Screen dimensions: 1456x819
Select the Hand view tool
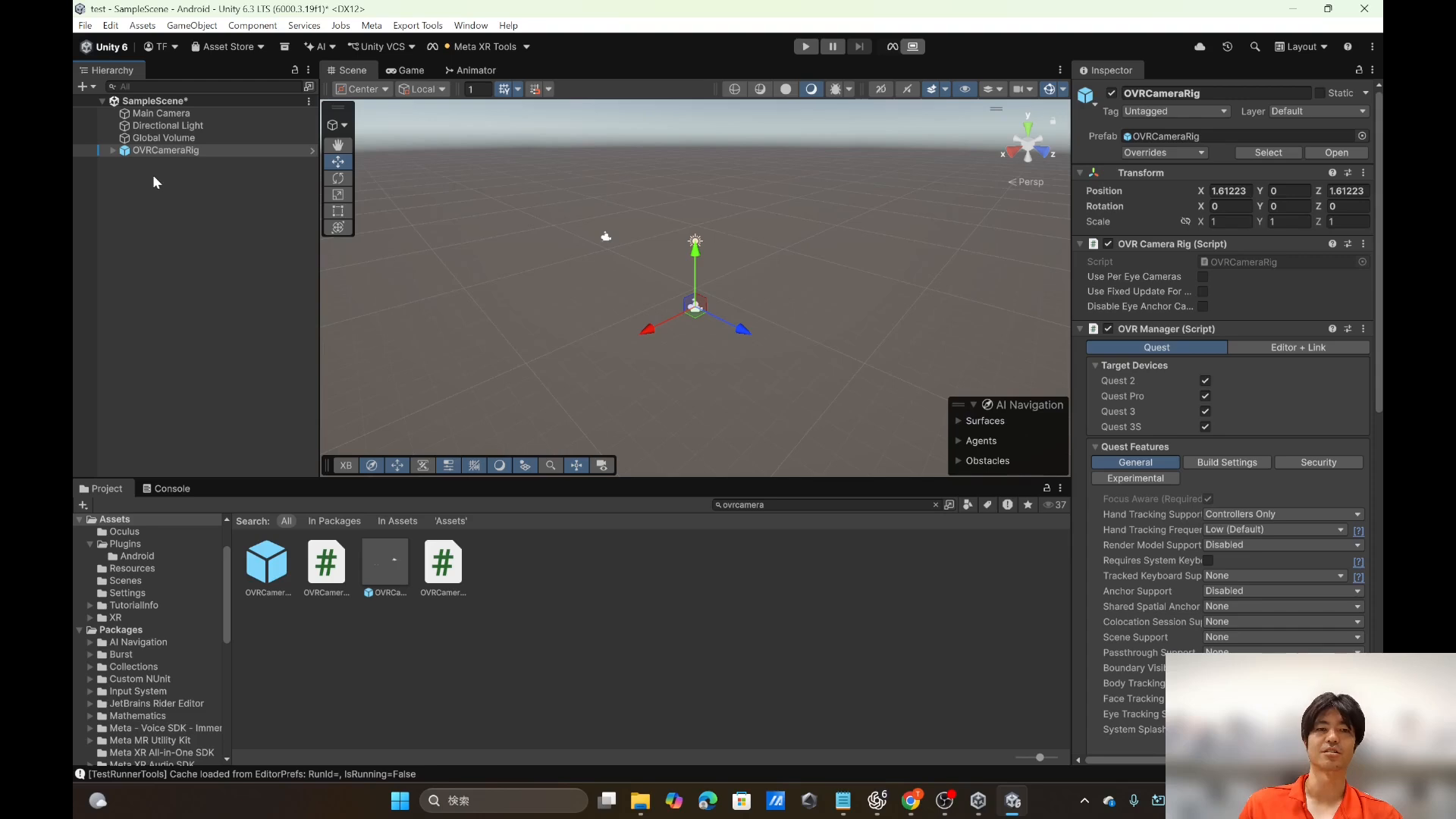tap(337, 145)
